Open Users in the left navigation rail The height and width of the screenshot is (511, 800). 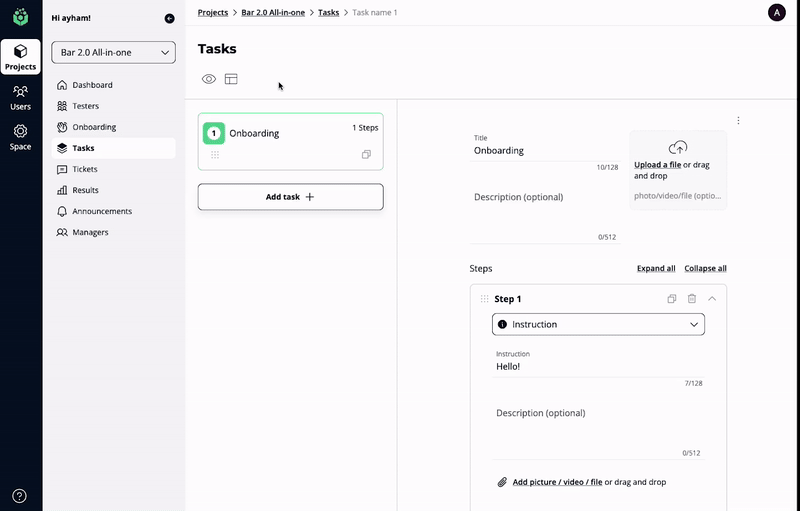(20, 97)
